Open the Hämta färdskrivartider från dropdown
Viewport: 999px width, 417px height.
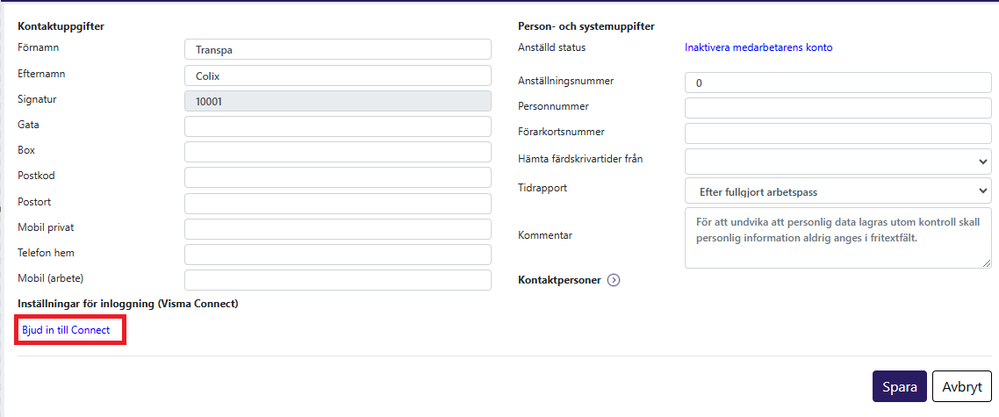click(838, 161)
